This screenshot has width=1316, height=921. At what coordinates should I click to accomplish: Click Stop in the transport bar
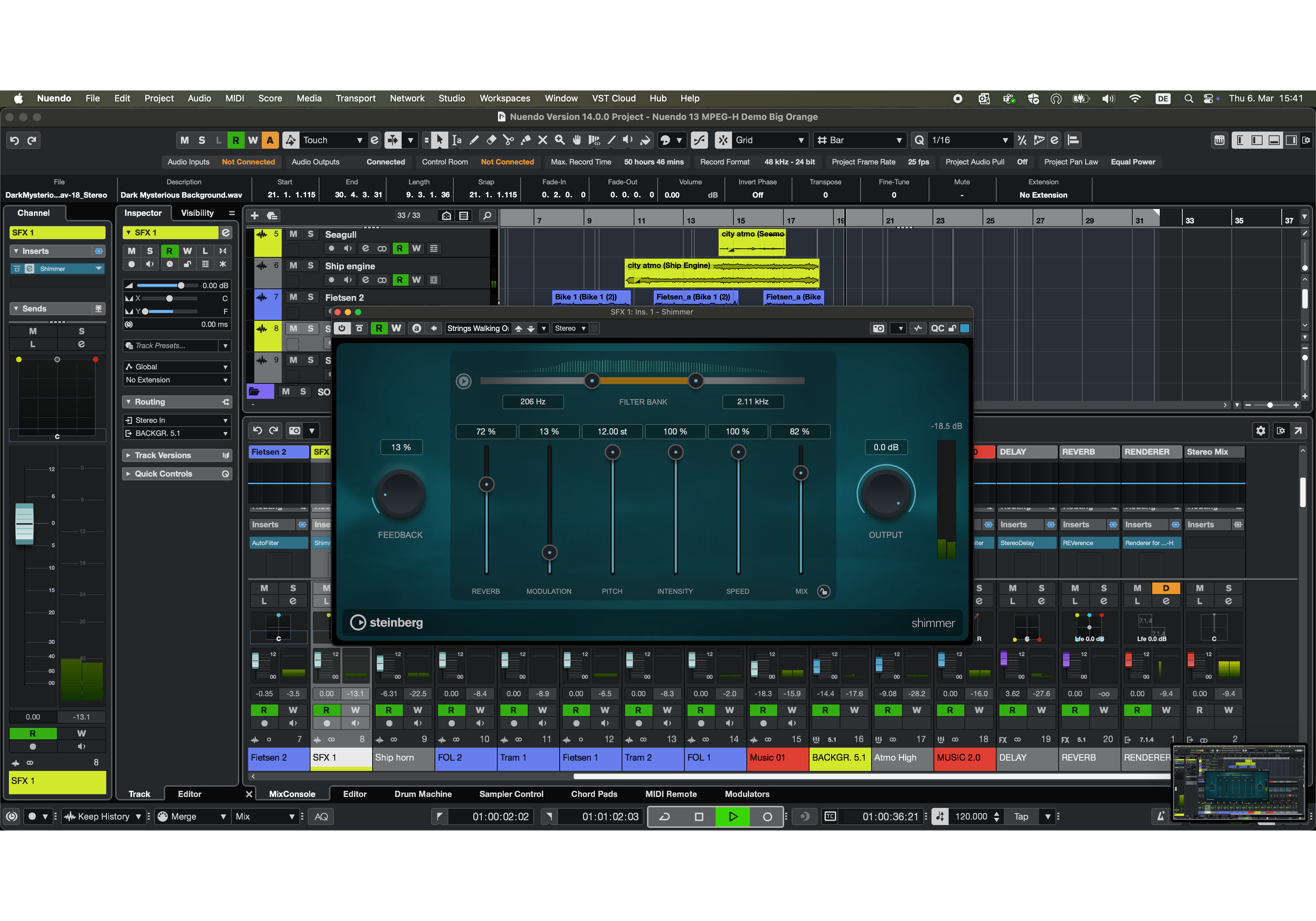click(x=699, y=817)
